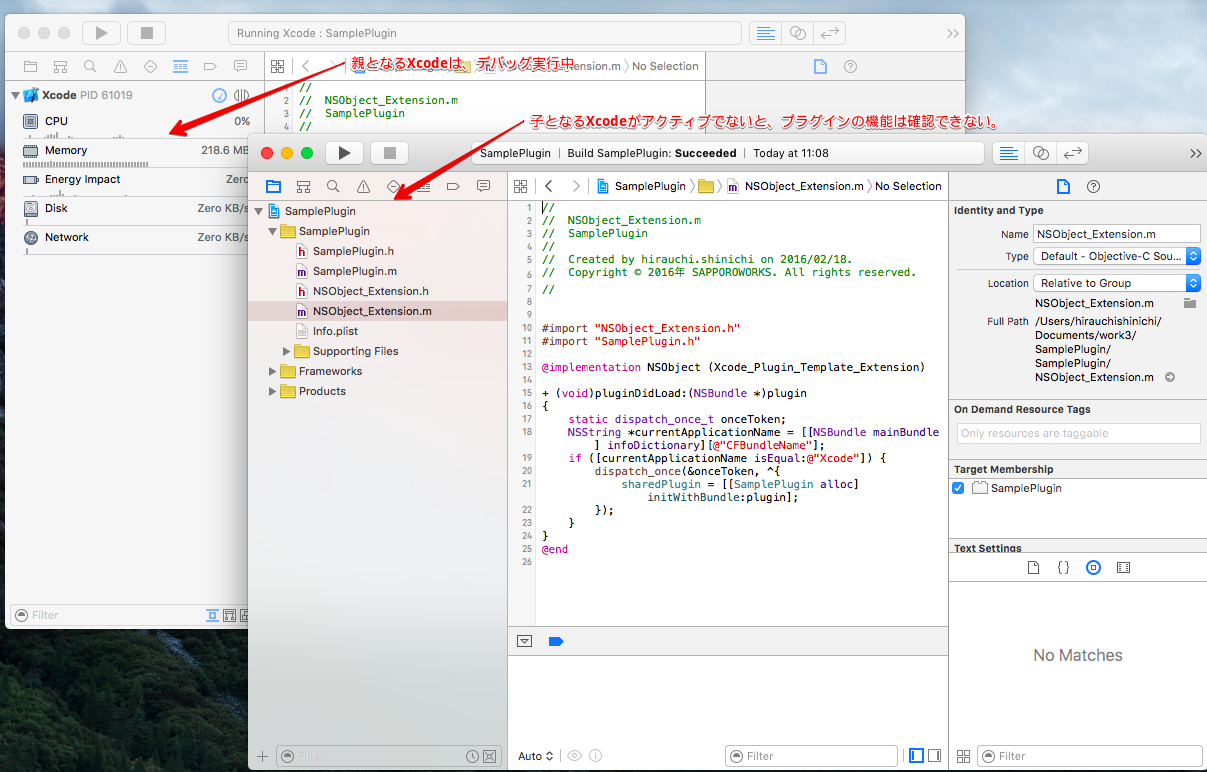Toggle library icon grid view
1207x772 pixels.
(x=964, y=756)
